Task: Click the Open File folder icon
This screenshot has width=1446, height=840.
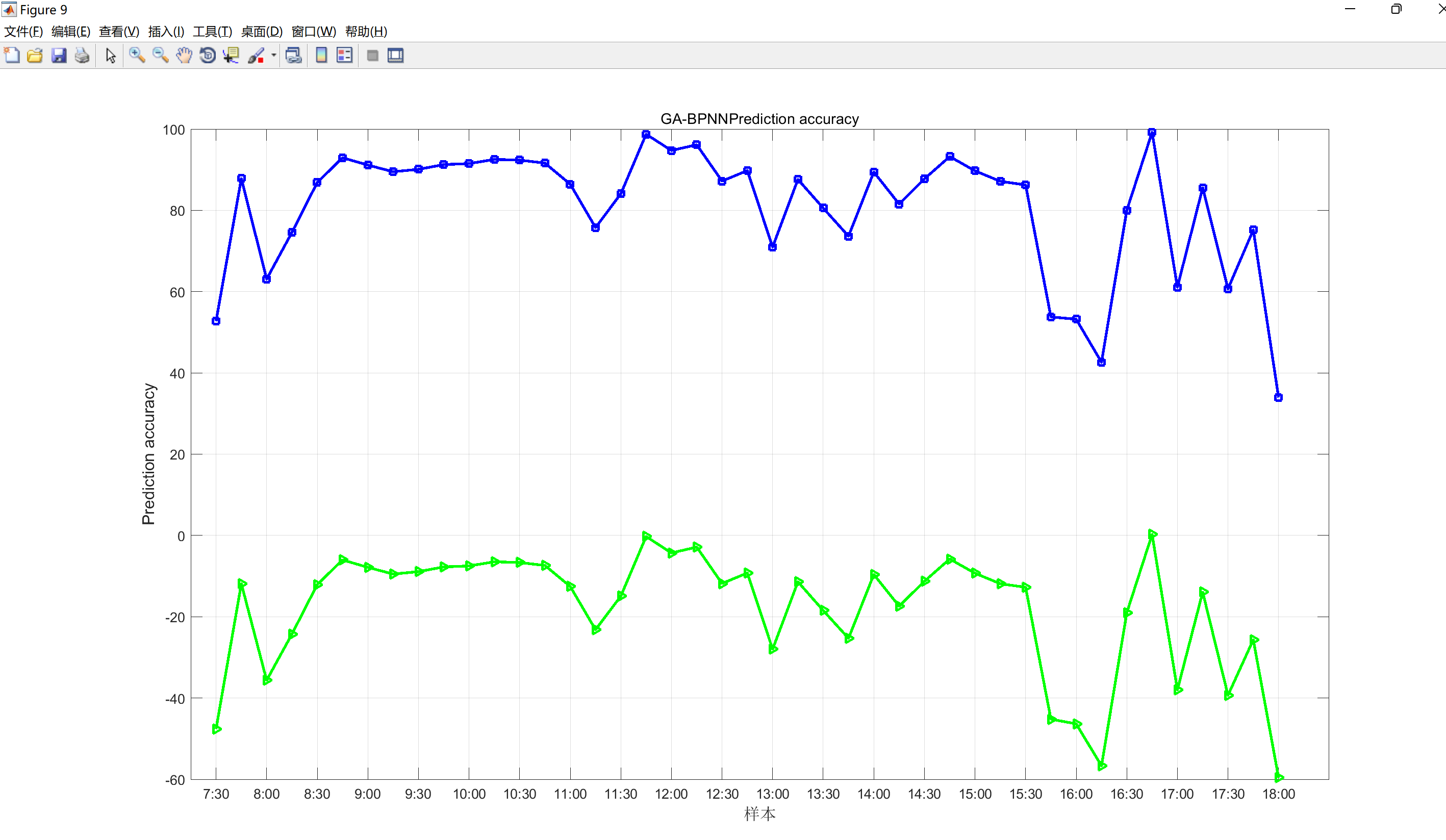Action: tap(35, 56)
